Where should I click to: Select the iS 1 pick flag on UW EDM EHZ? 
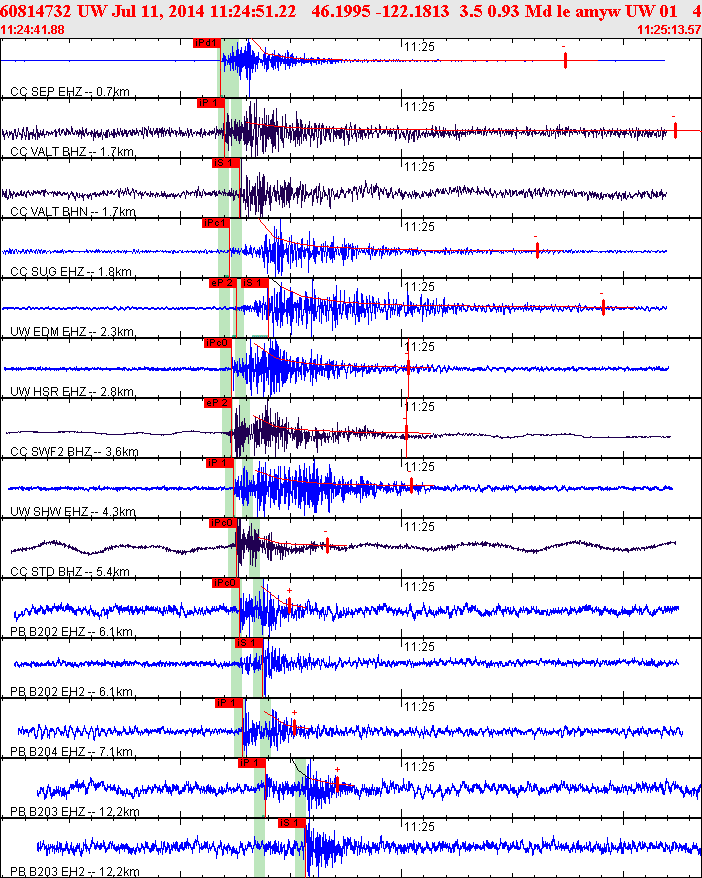255,283
